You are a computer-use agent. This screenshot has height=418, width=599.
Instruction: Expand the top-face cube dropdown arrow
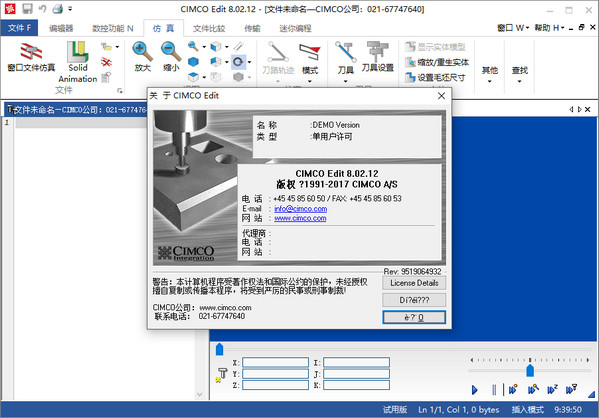click(204, 78)
